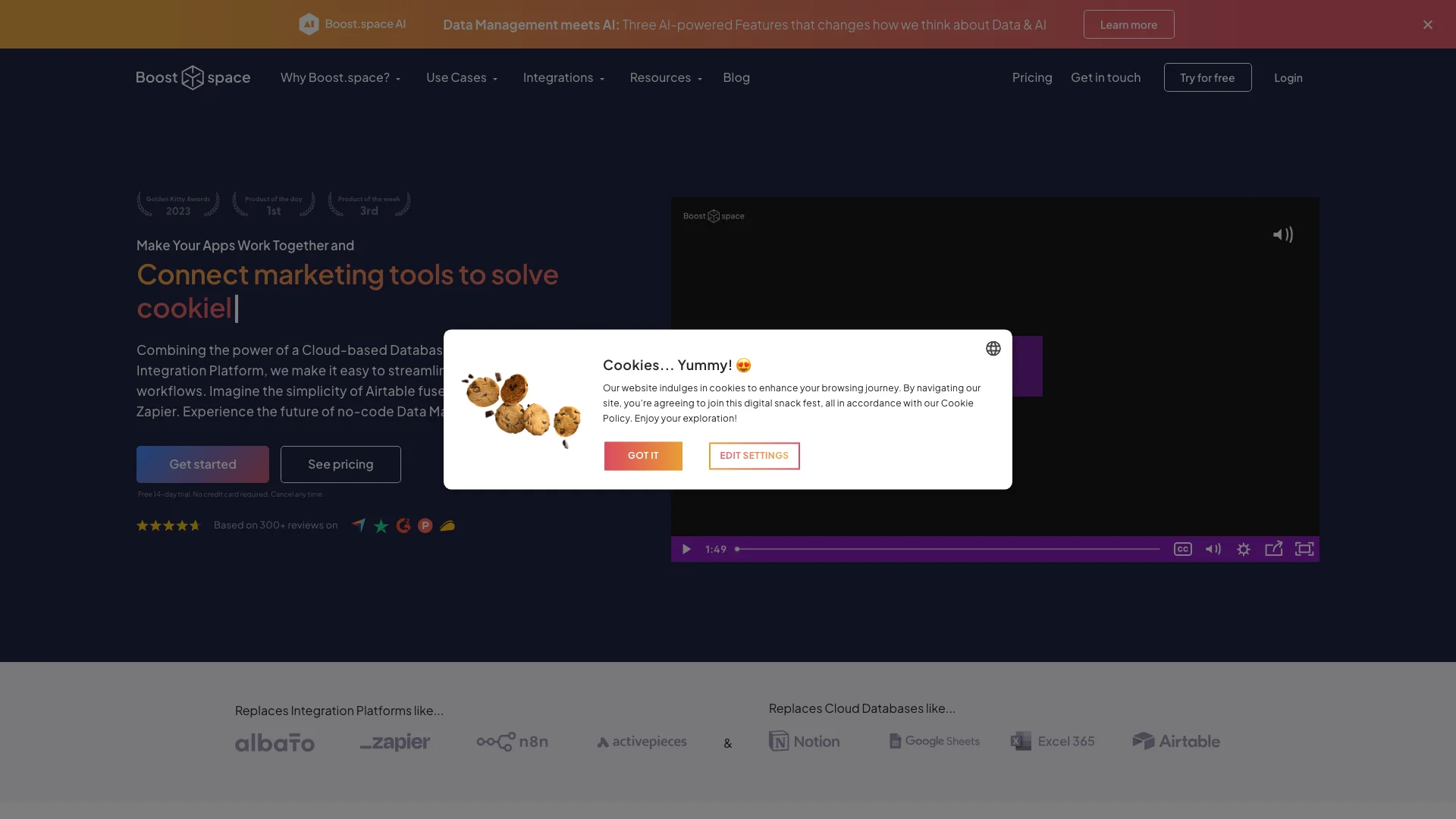
Task: Click the Excel 365 logo
Action: 1053,741
